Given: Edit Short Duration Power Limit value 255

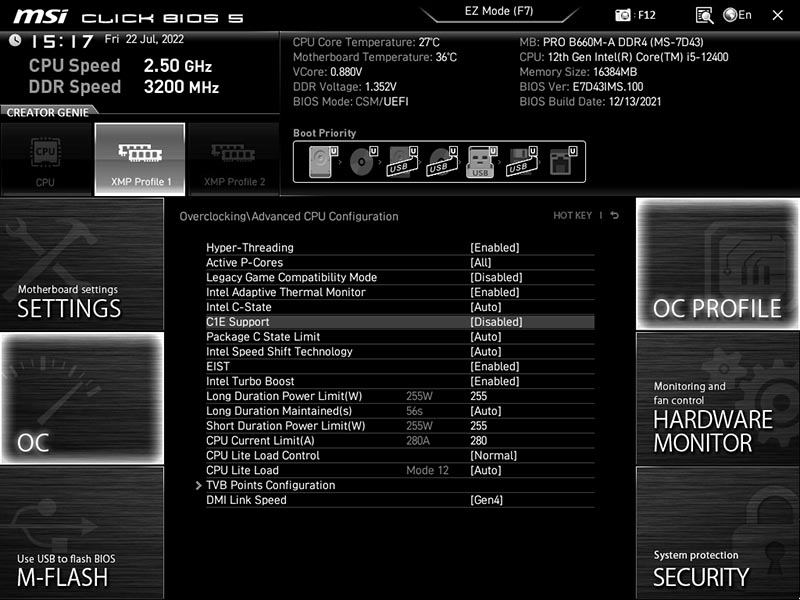Looking at the screenshot, I should [x=479, y=426].
